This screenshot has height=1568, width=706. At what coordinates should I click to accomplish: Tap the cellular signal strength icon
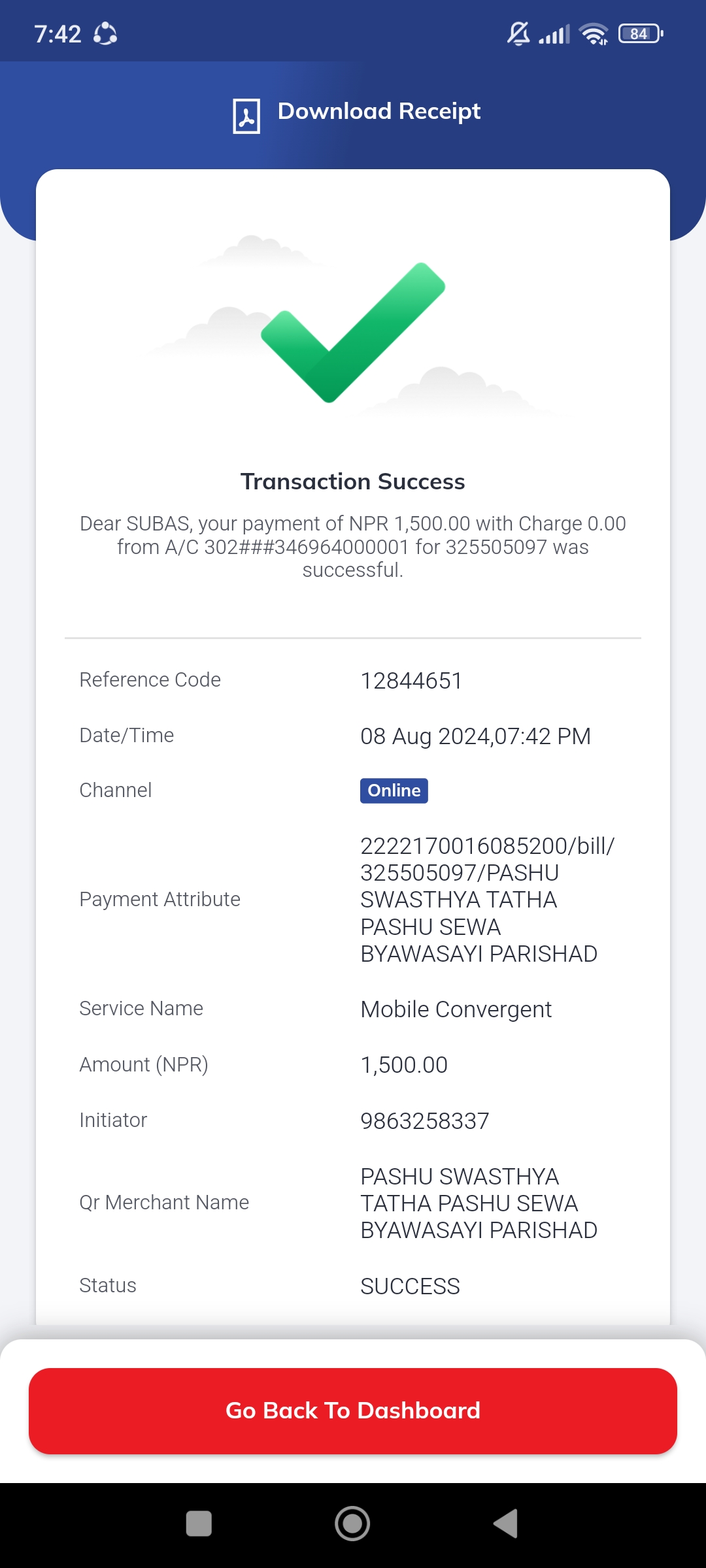(x=554, y=34)
